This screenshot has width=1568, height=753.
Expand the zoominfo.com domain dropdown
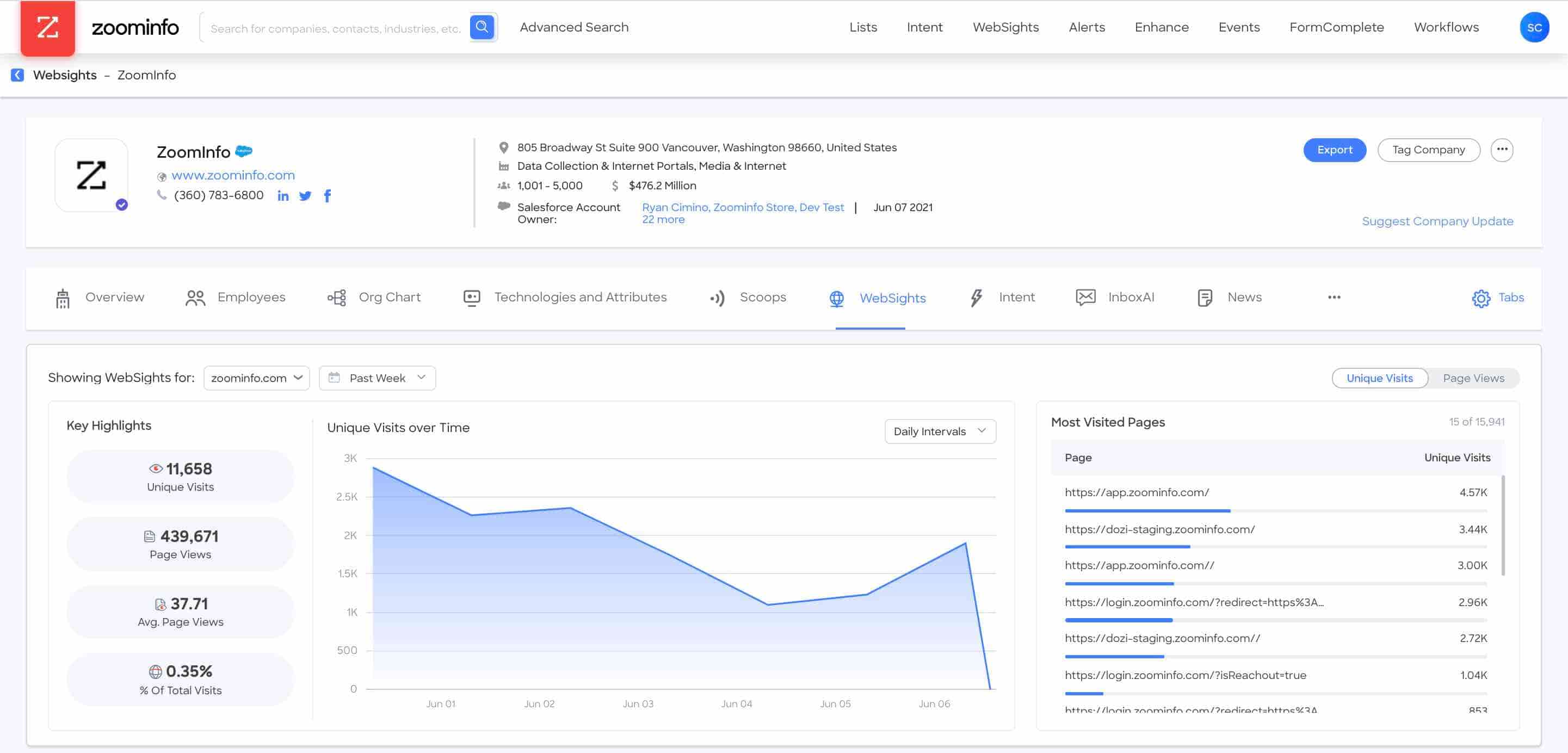coord(256,378)
